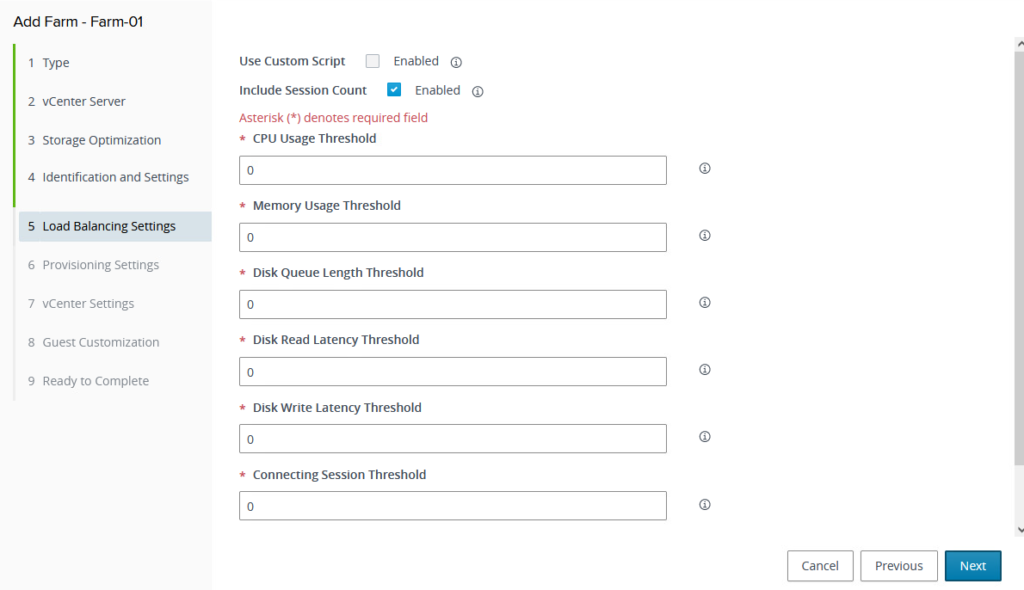Open the vCenter Server step
This screenshot has height=590, width=1024.
[x=83, y=102]
